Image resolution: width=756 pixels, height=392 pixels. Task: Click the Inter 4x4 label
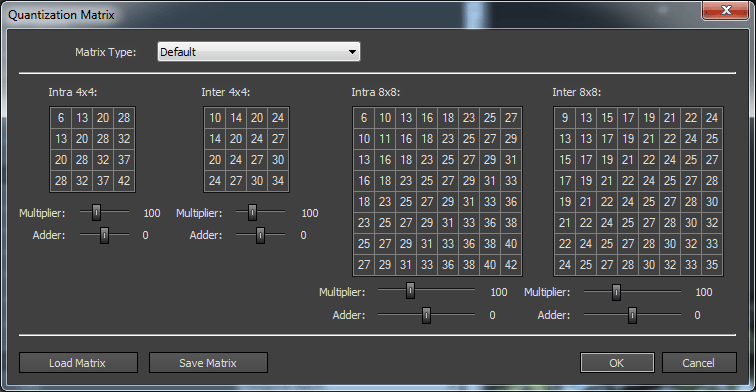pos(226,92)
